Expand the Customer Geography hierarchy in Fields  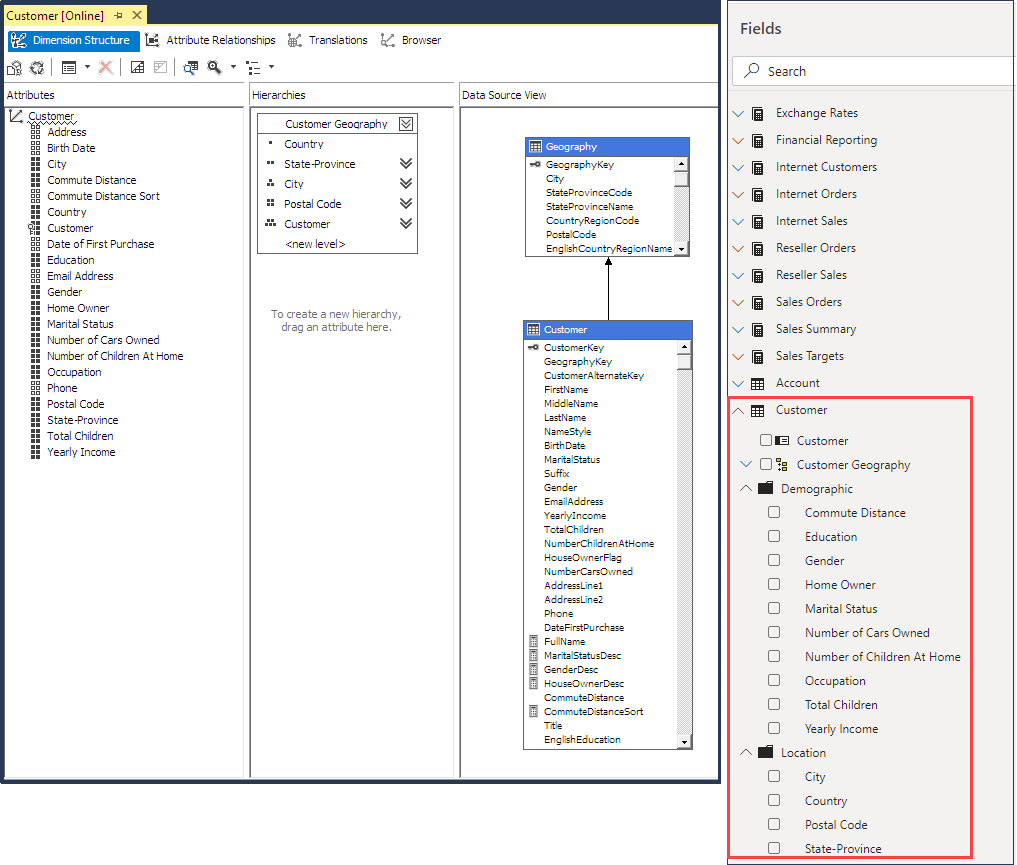[746, 464]
